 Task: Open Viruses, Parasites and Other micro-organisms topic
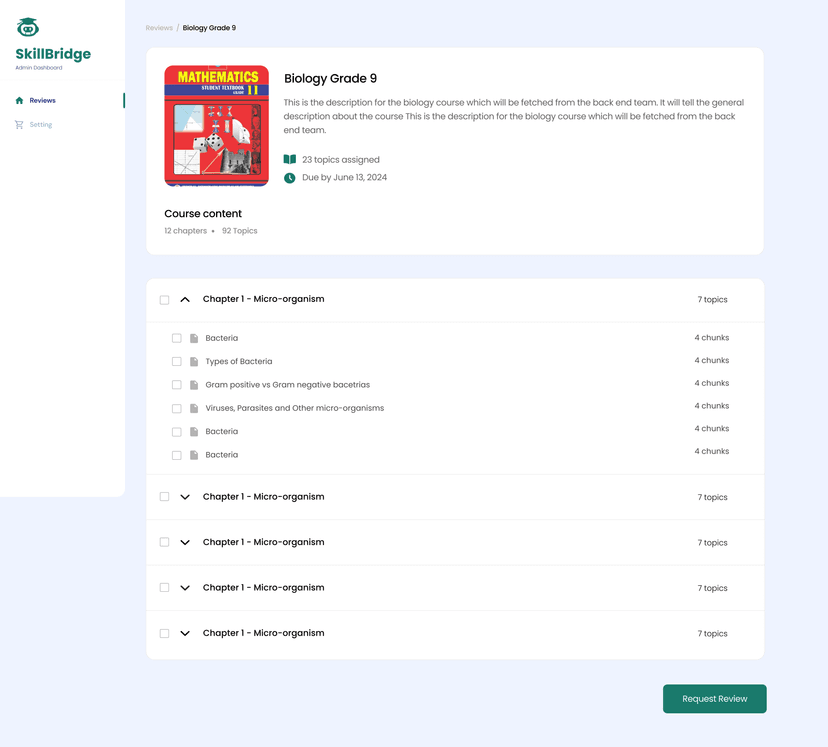click(x=294, y=408)
